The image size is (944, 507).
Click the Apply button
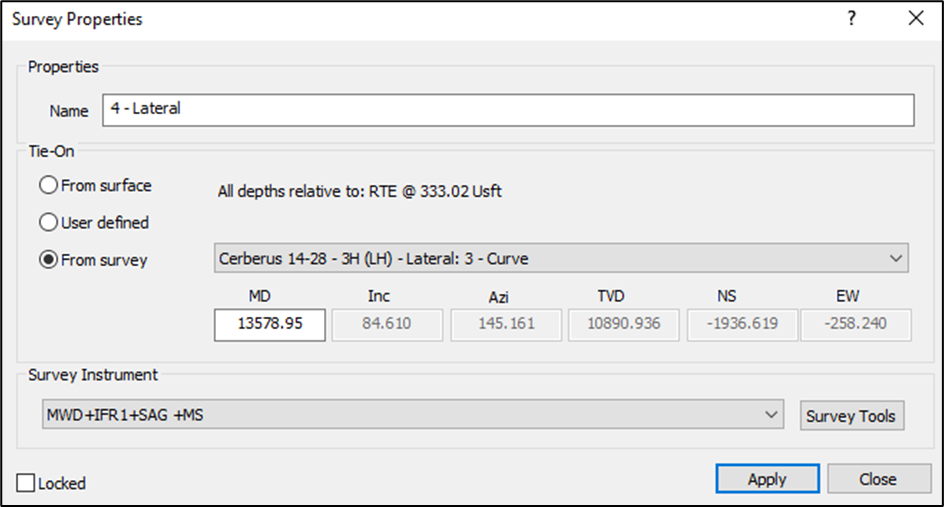tap(767, 479)
